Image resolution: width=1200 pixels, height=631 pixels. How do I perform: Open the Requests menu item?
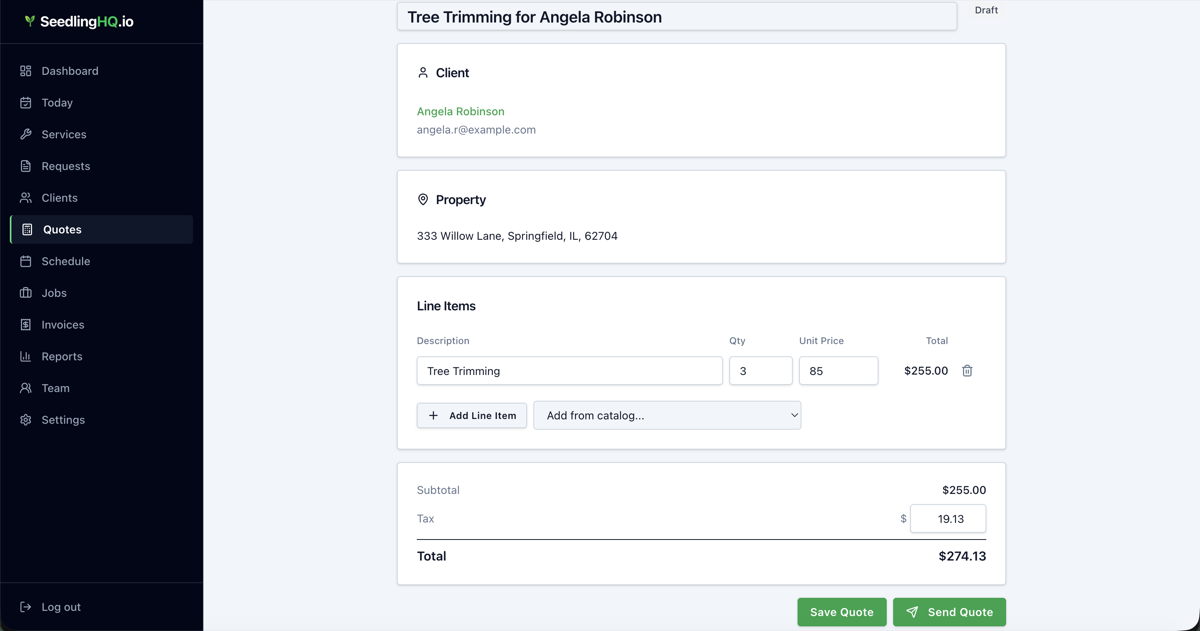click(65, 166)
